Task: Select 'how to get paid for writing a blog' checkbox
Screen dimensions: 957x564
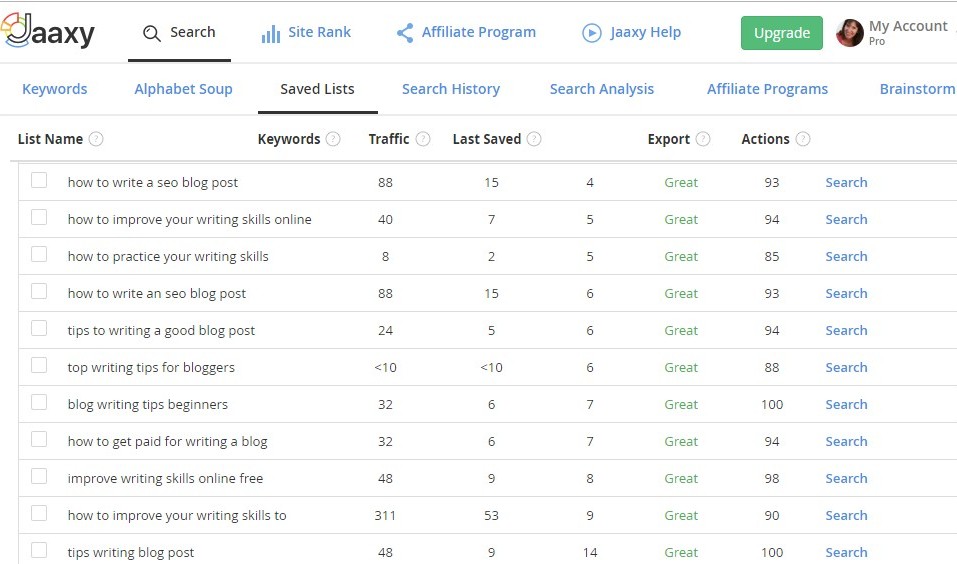Action: coord(39,439)
